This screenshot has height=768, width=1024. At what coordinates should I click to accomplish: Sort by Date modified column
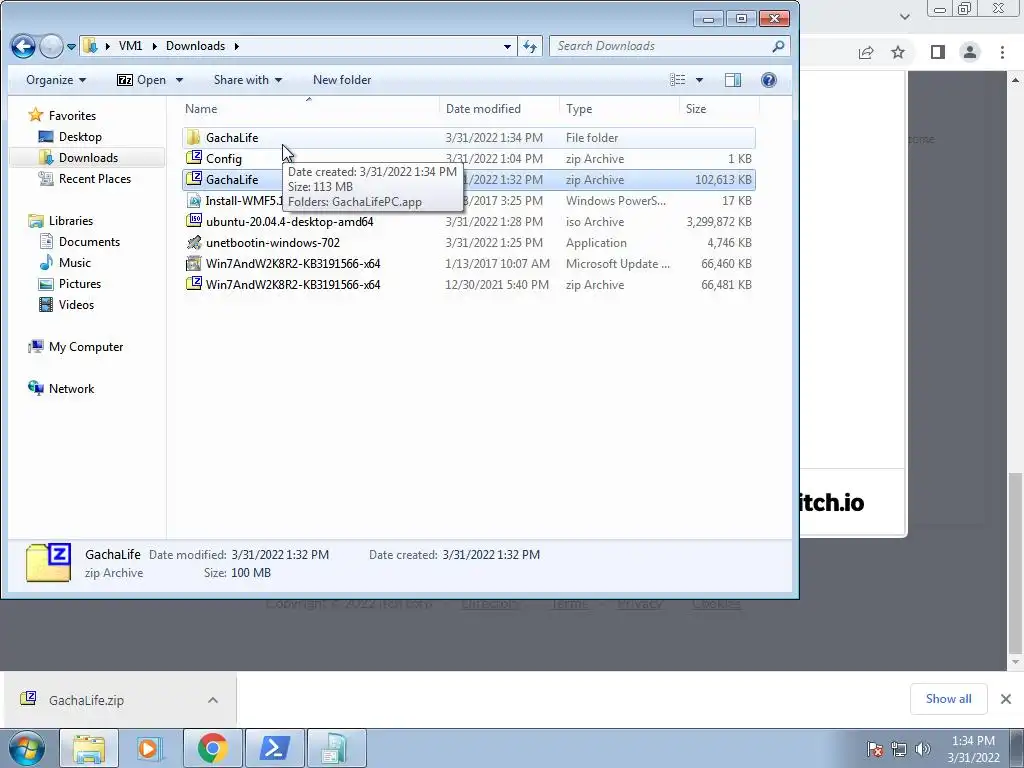point(499,108)
